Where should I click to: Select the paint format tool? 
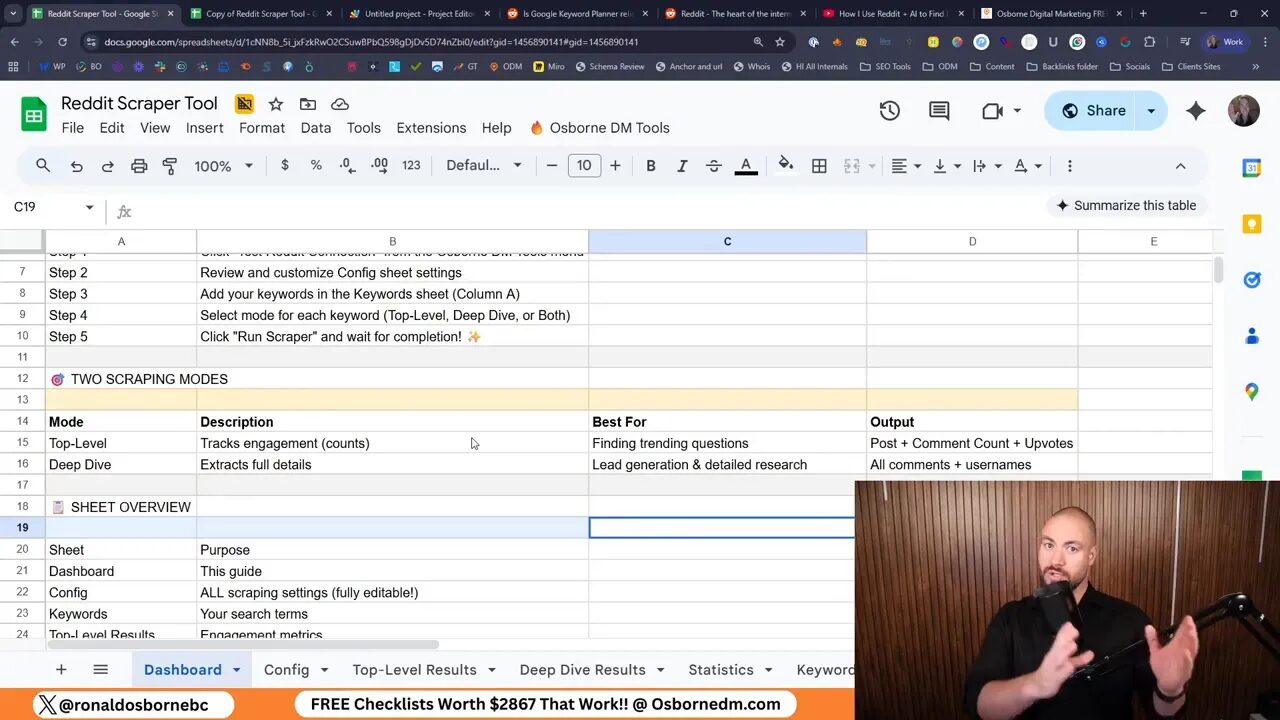[x=172, y=165]
